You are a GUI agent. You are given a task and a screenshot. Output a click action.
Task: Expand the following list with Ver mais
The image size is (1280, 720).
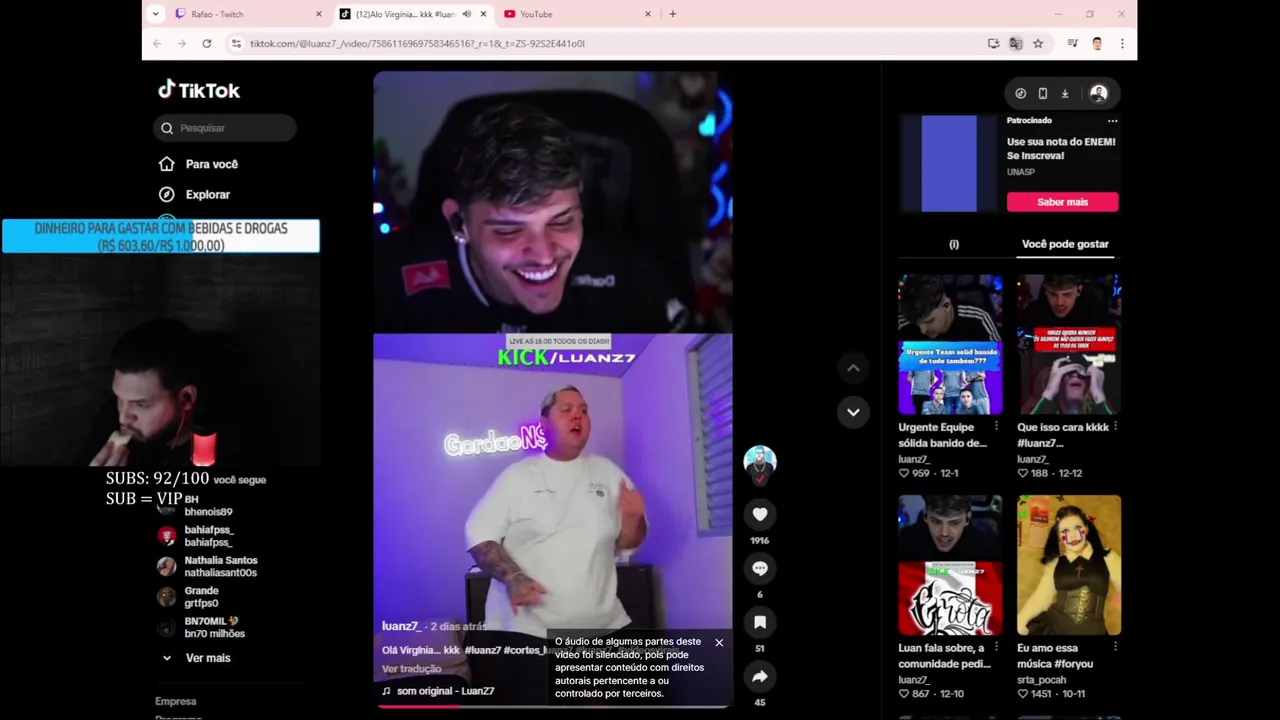pyautogui.click(x=196, y=658)
